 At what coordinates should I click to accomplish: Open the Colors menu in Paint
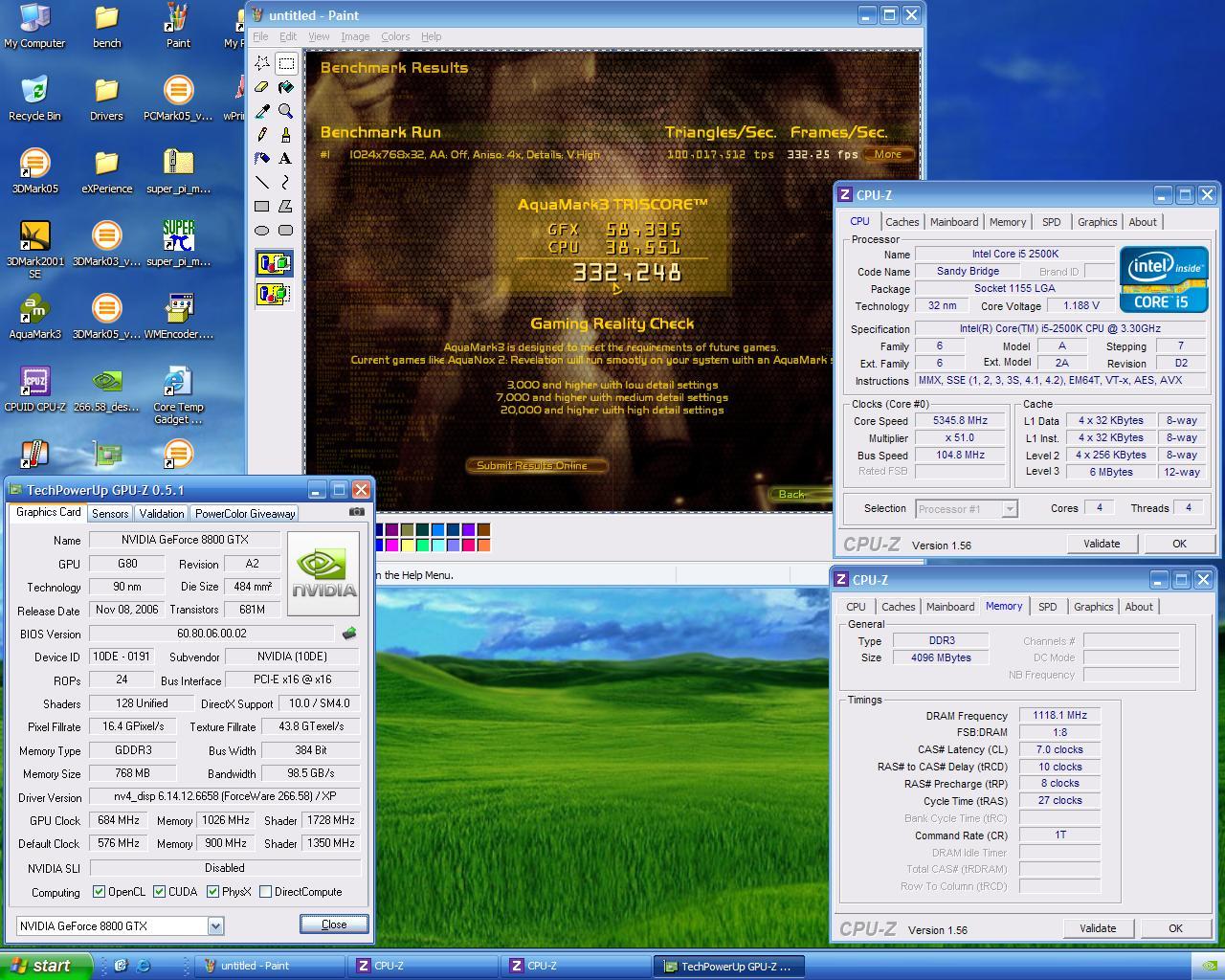click(x=395, y=36)
